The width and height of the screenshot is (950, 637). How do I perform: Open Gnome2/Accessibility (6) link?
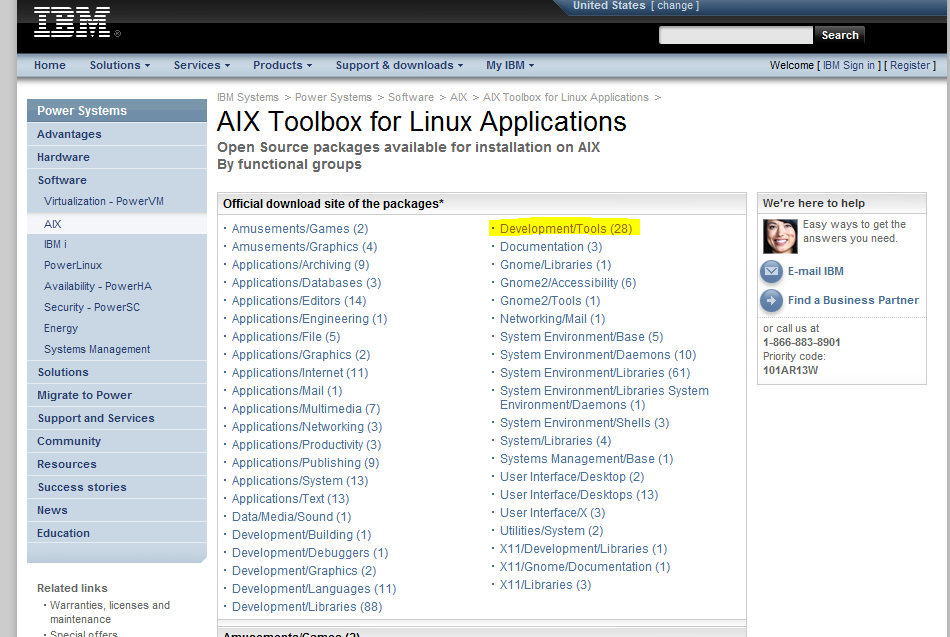coord(568,283)
